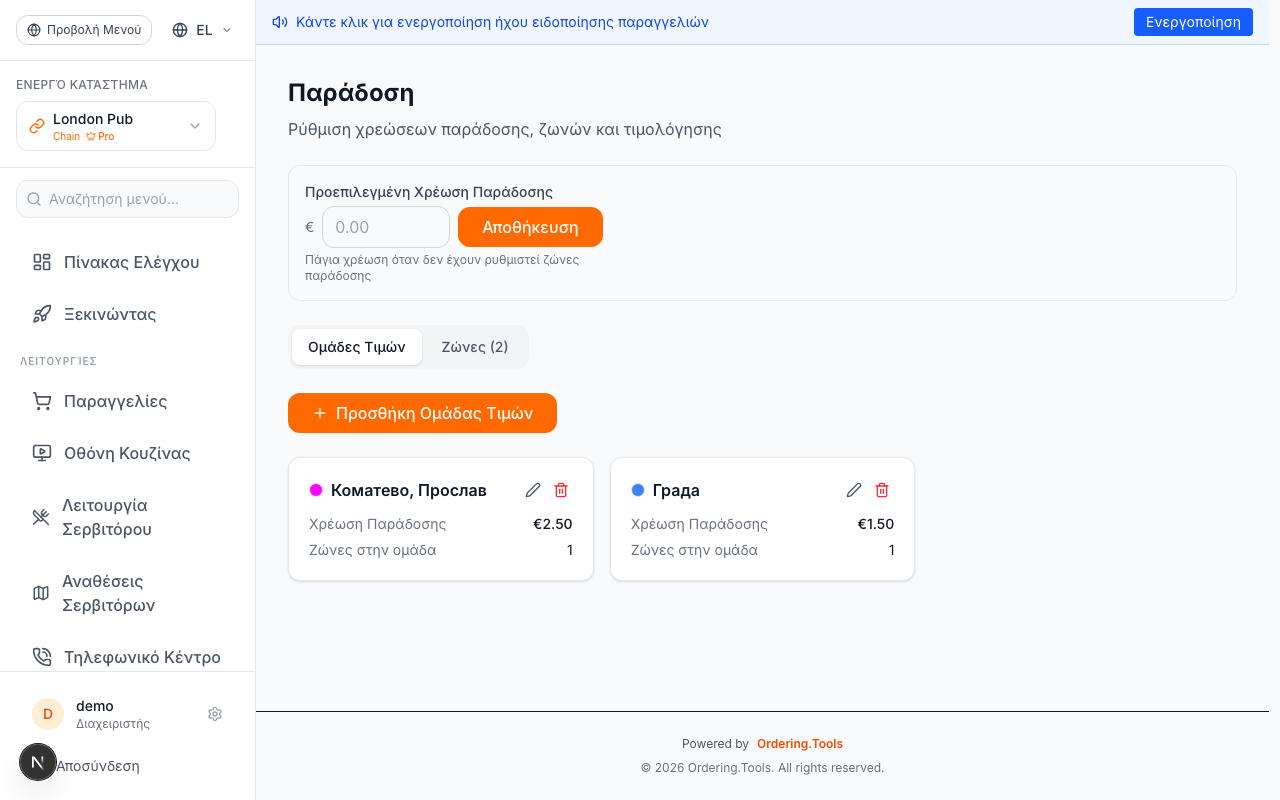Viewport: 1280px width, 800px height.
Task: Click Προσθήκη Ομάδας Τιμών button
Action: (422, 413)
